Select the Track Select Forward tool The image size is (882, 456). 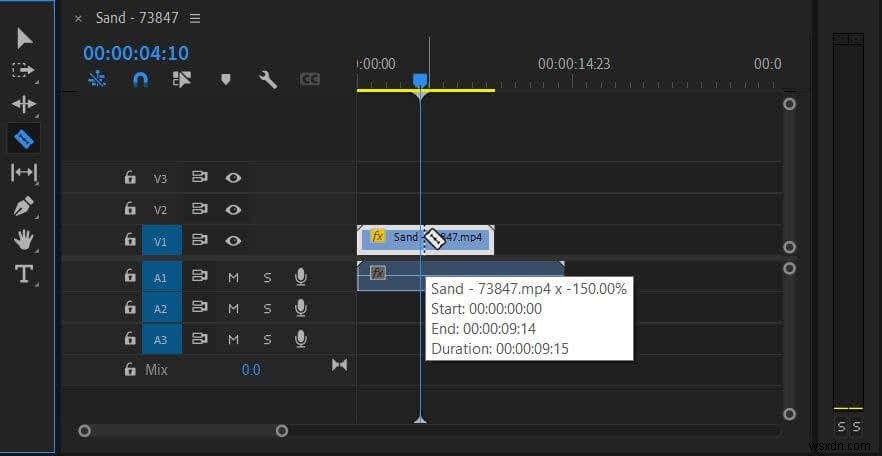(24, 71)
